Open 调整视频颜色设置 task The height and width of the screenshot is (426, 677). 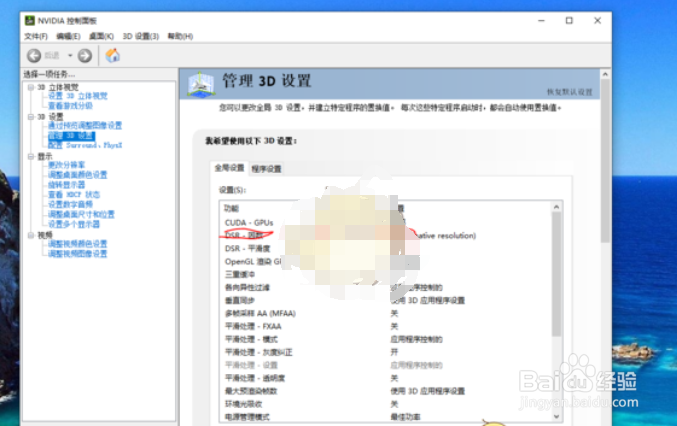pyautogui.click(x=78, y=244)
